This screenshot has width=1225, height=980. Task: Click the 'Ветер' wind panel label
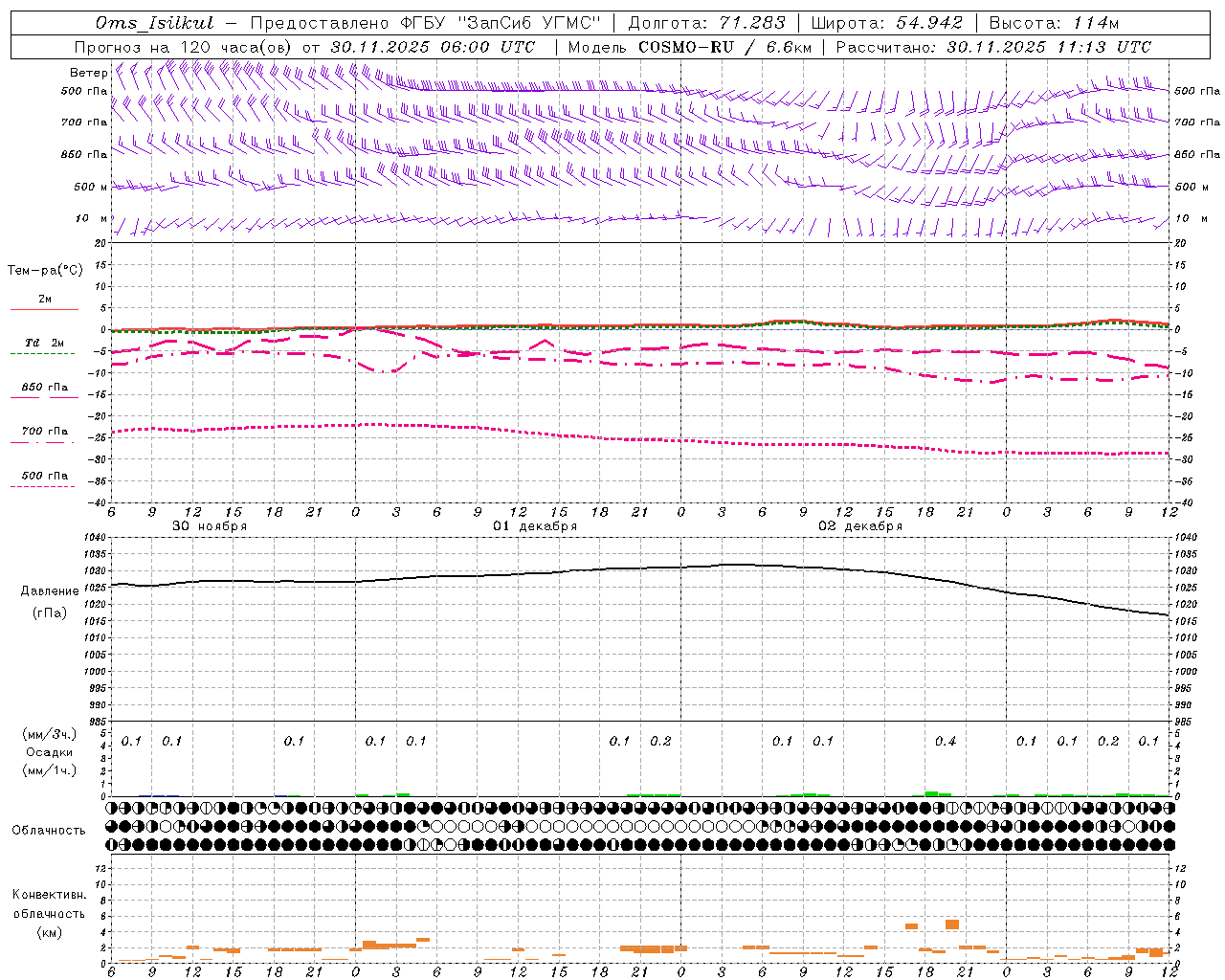(x=88, y=73)
